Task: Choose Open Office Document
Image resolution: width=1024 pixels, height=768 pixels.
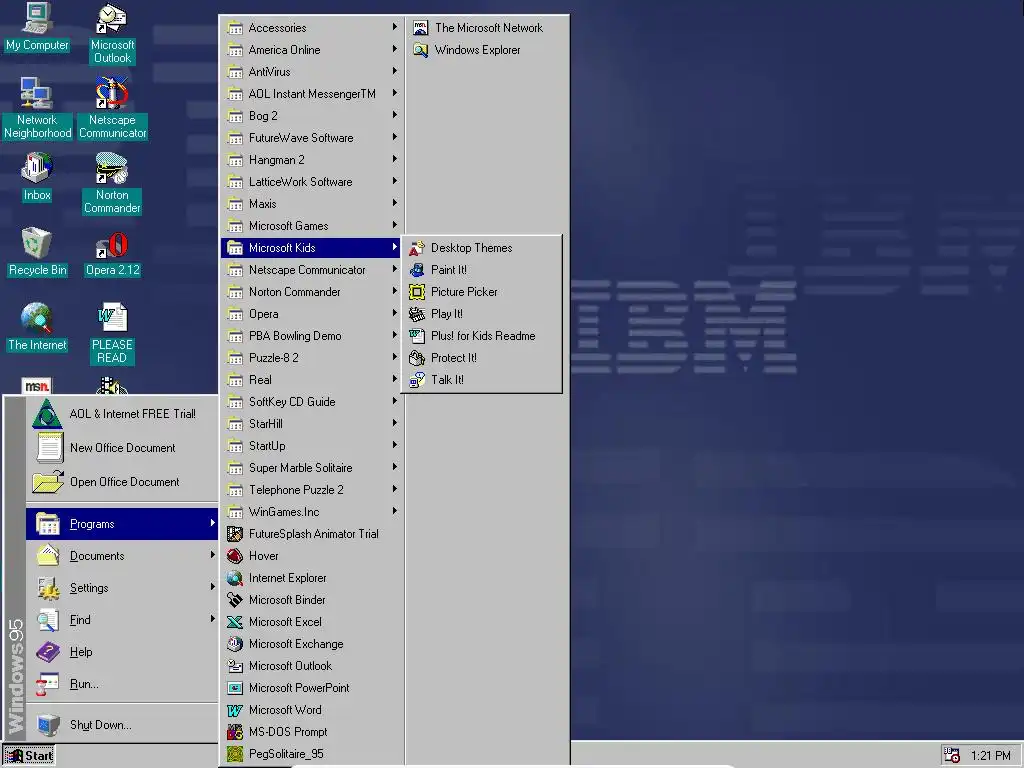Action: [122, 482]
